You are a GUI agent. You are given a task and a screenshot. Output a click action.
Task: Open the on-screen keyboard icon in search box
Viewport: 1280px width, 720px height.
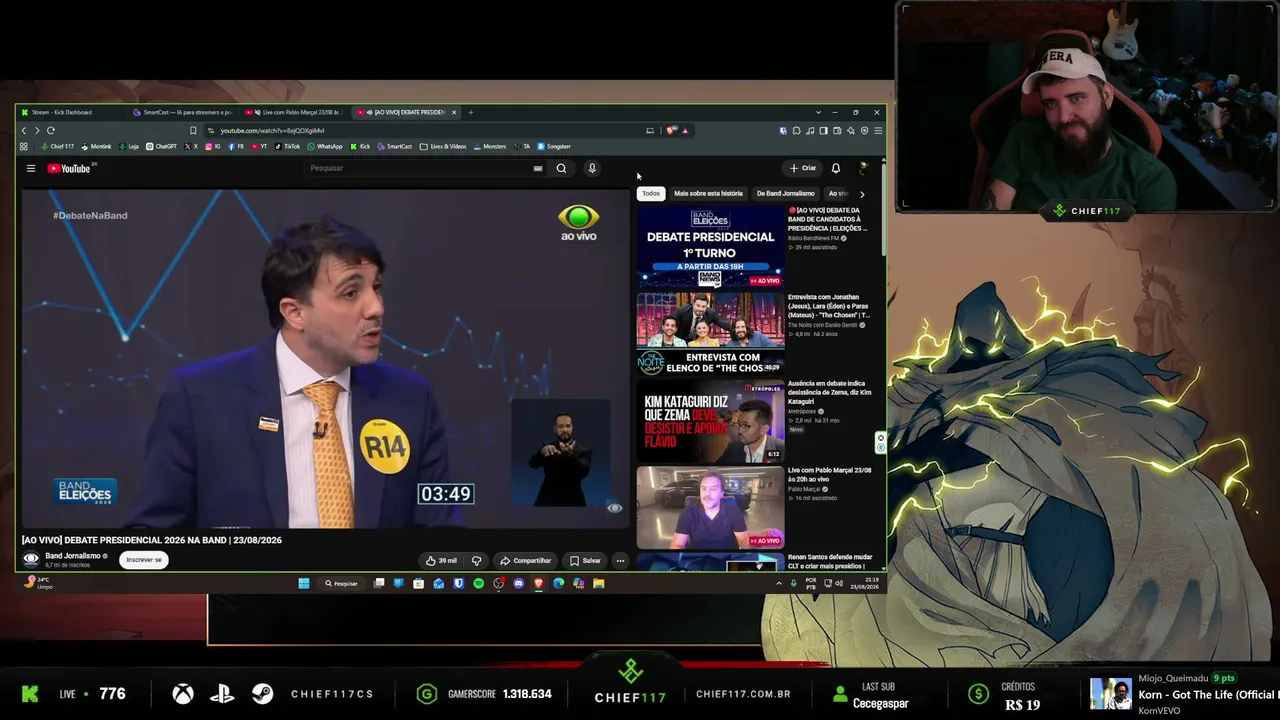pyautogui.click(x=538, y=168)
